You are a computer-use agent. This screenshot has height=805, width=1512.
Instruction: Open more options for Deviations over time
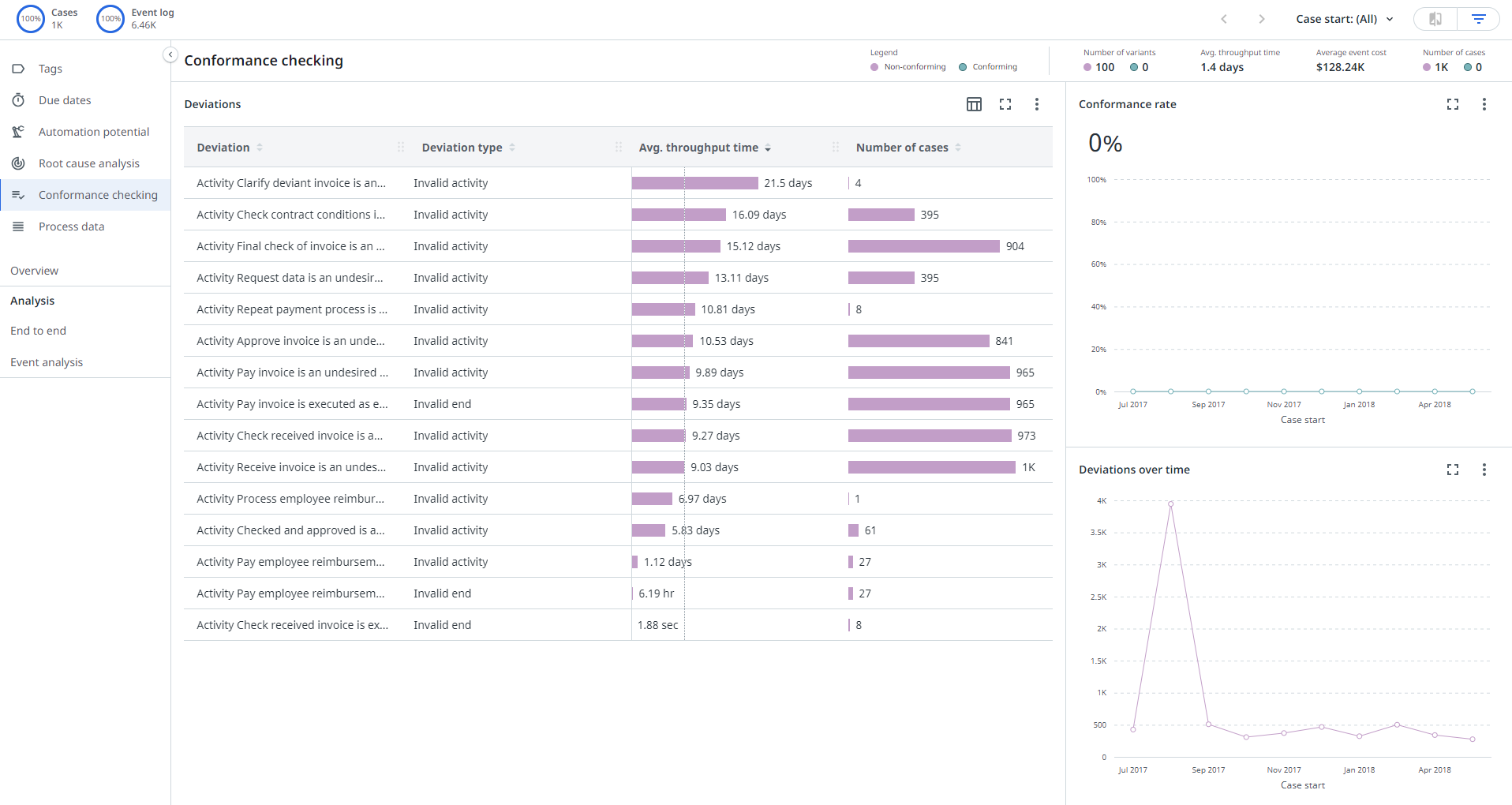pyautogui.click(x=1484, y=470)
